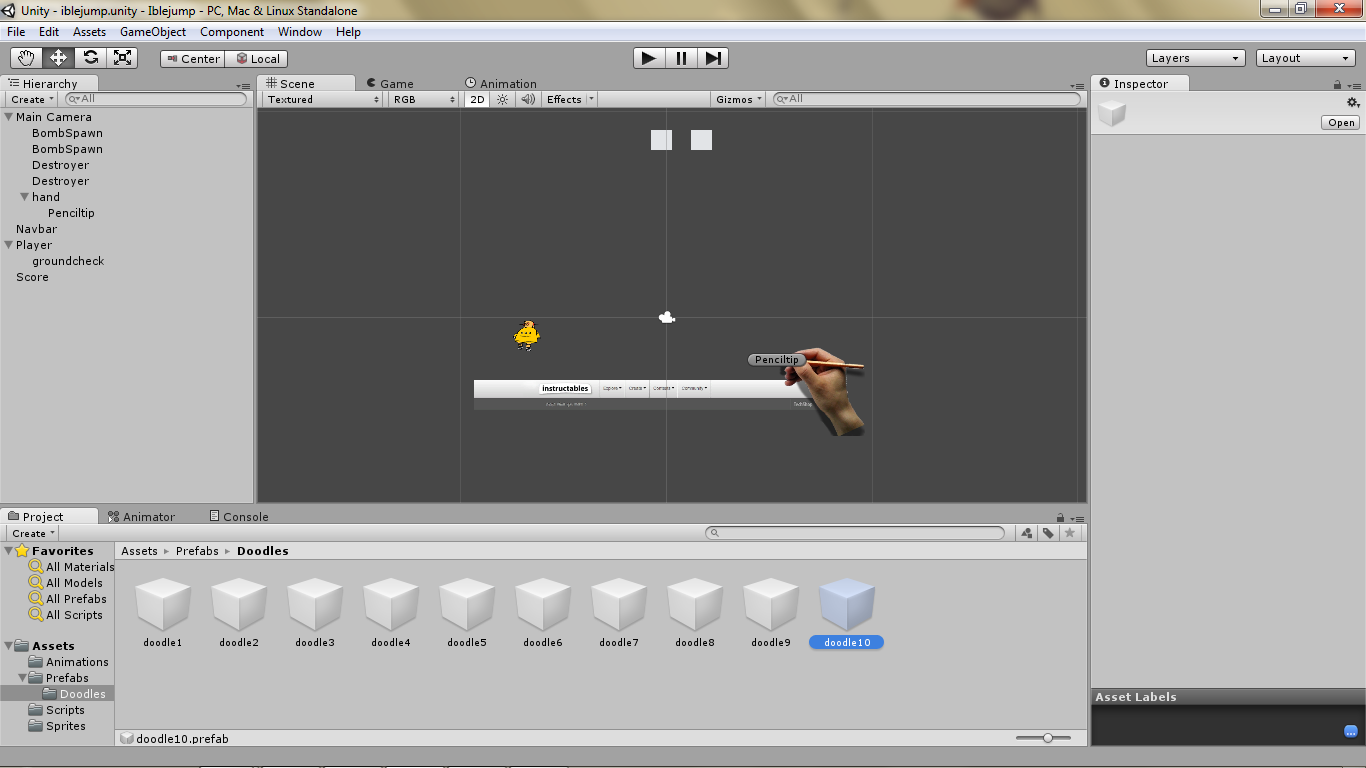Click the blue Asset Labels button
Image resolution: width=1366 pixels, height=768 pixels.
coord(1351,731)
